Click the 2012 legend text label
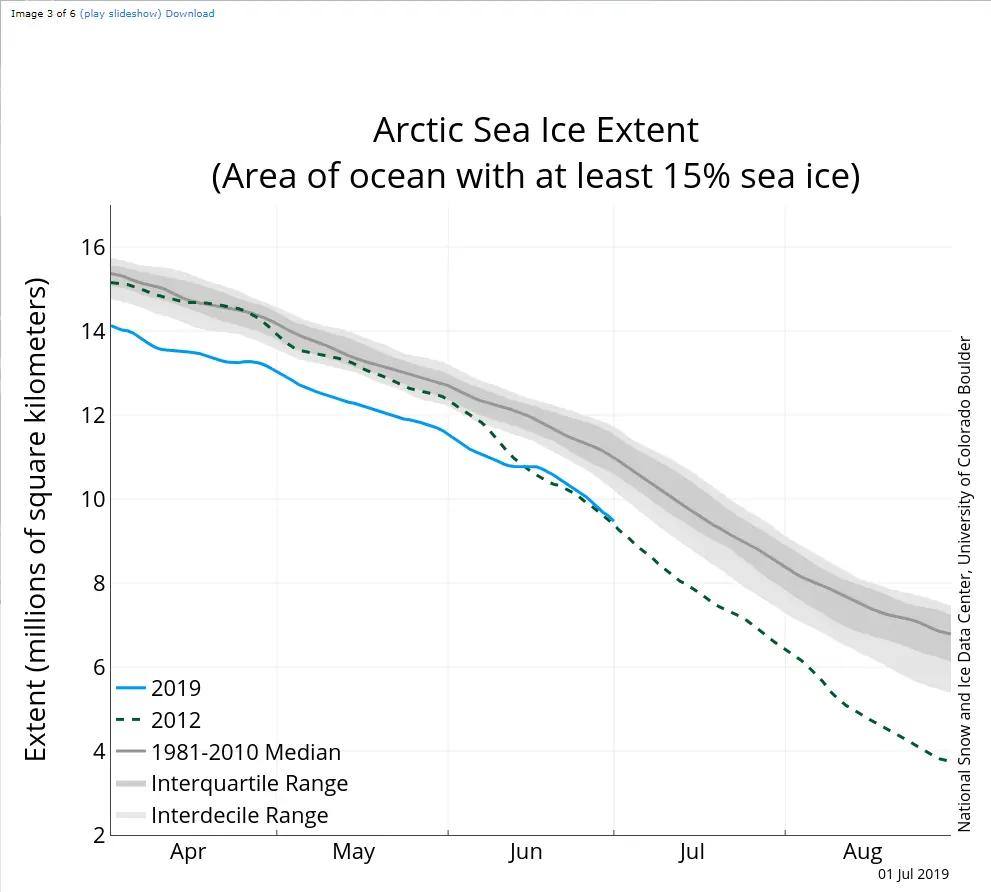This screenshot has height=892, width=991. pyautogui.click(x=176, y=720)
